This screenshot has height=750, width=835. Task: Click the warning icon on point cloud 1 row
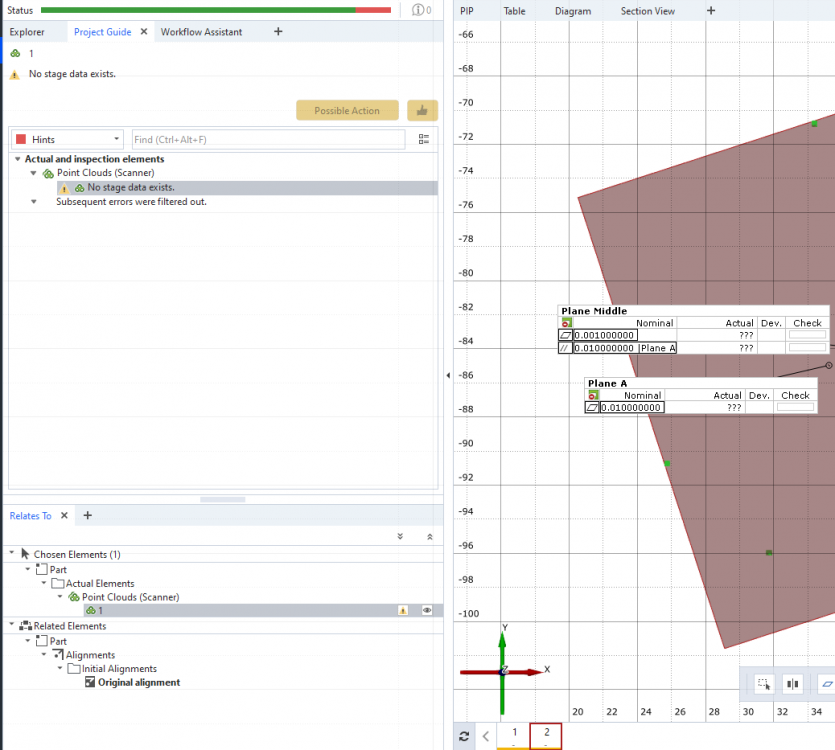[403, 610]
